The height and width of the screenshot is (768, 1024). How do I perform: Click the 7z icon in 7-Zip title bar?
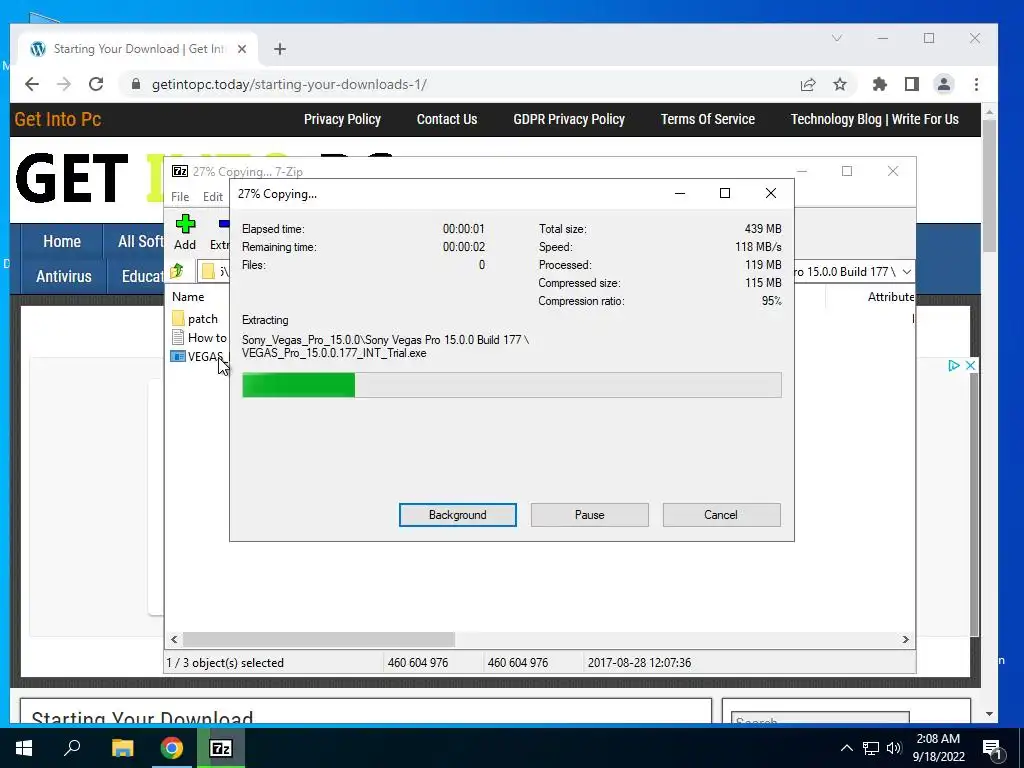pos(180,171)
